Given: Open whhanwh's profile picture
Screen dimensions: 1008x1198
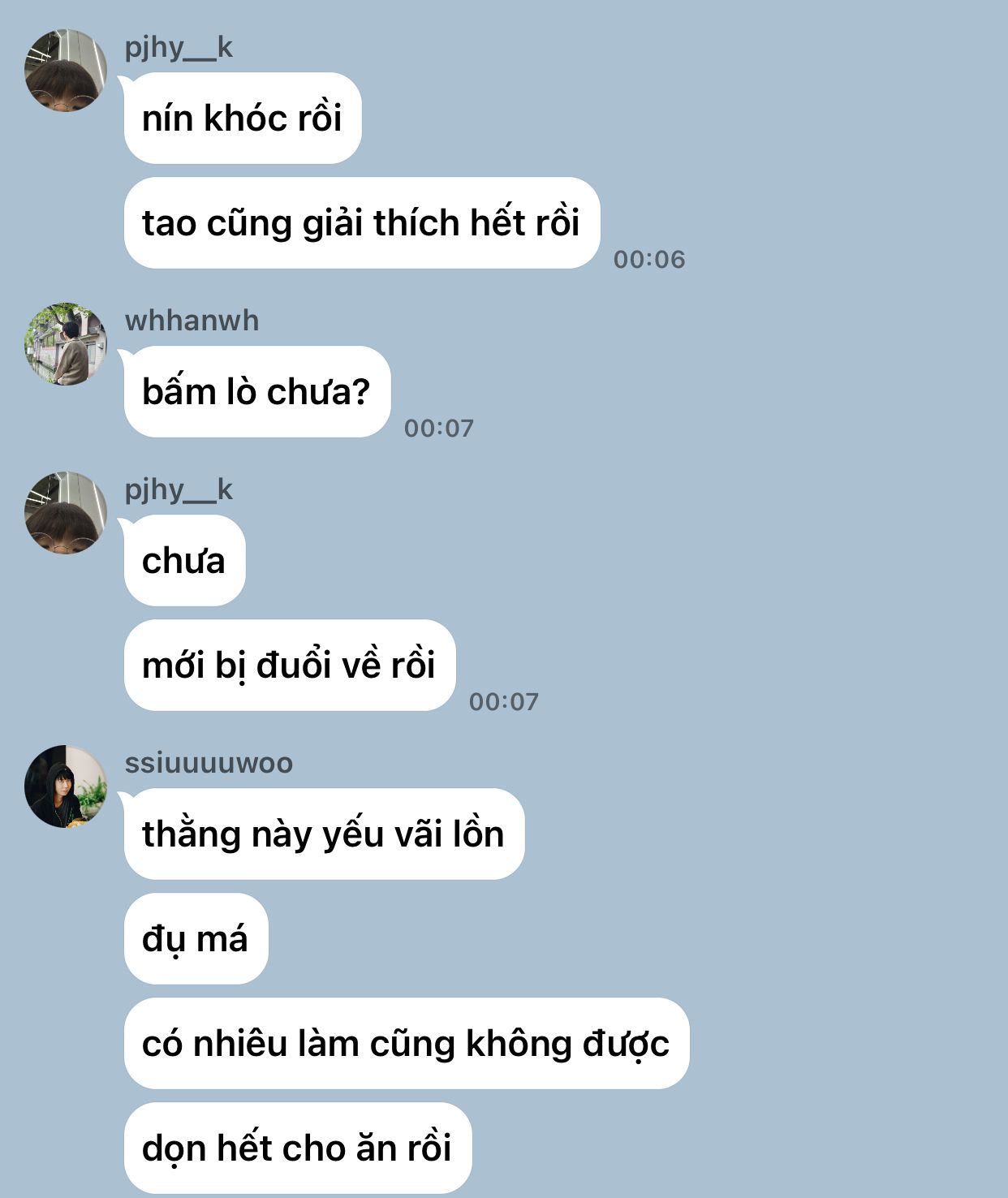Looking at the screenshot, I should pos(66,344).
